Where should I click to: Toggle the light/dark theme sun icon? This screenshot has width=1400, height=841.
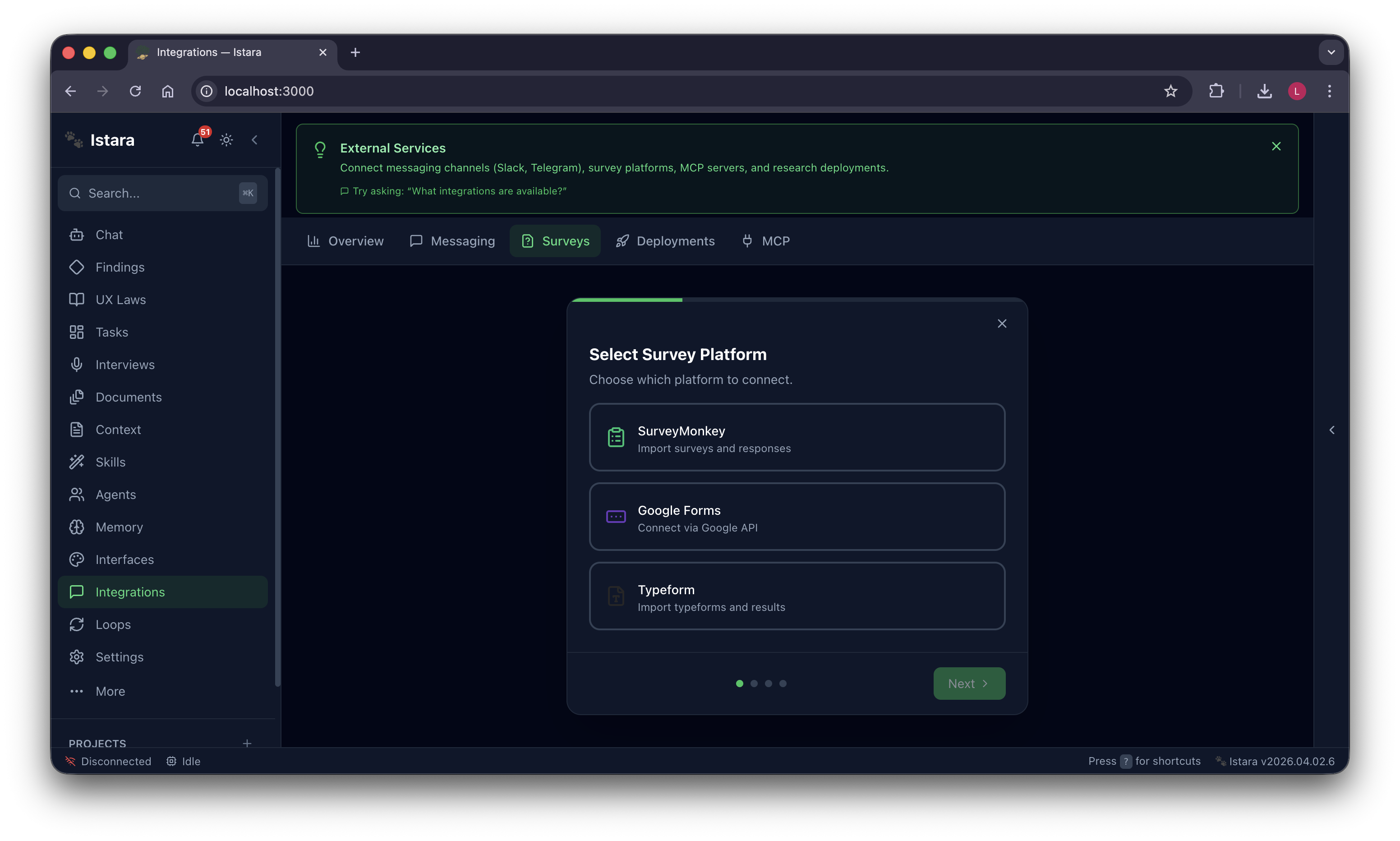(226, 140)
